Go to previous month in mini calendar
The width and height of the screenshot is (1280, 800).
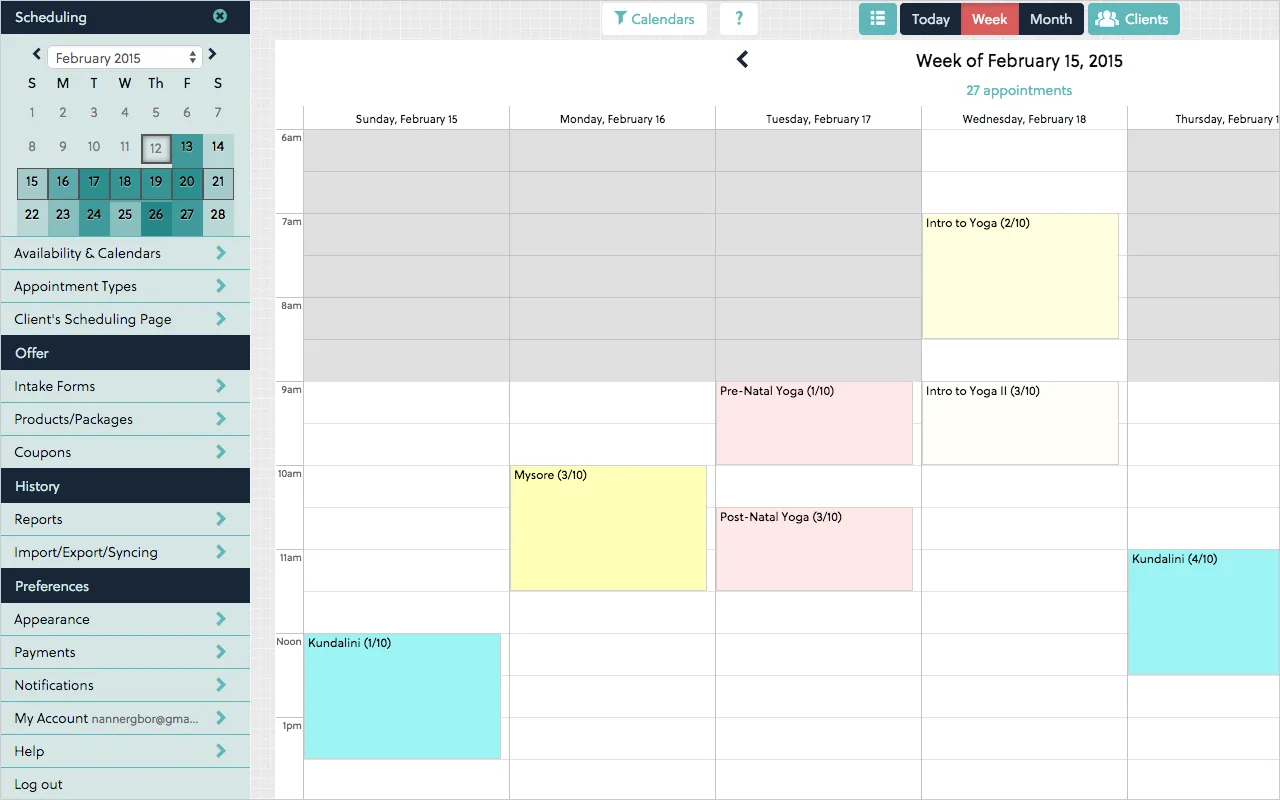37,55
